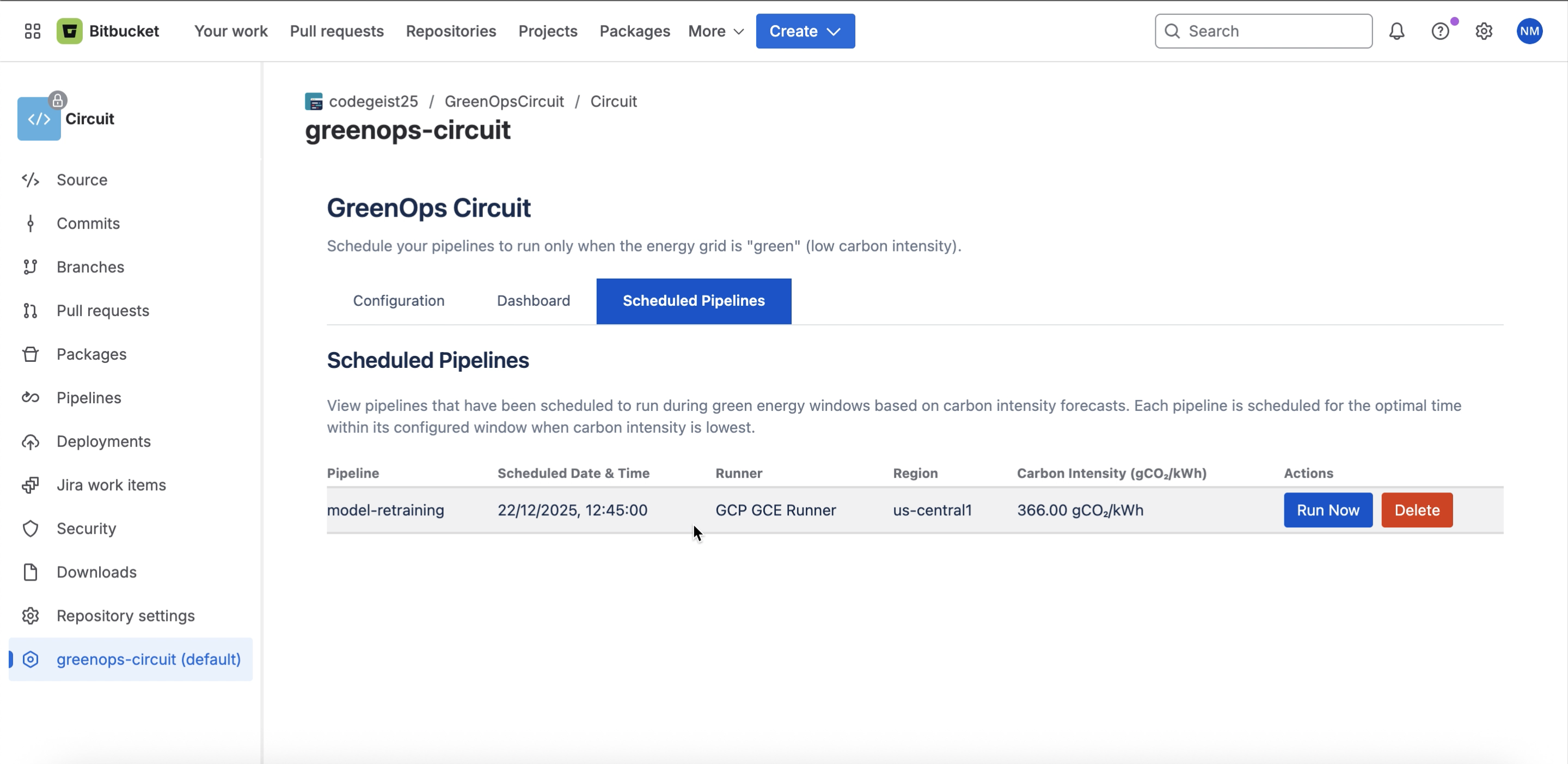This screenshot has height=764, width=1568.
Task: Switch to the Dashboard tab
Action: pos(533,300)
